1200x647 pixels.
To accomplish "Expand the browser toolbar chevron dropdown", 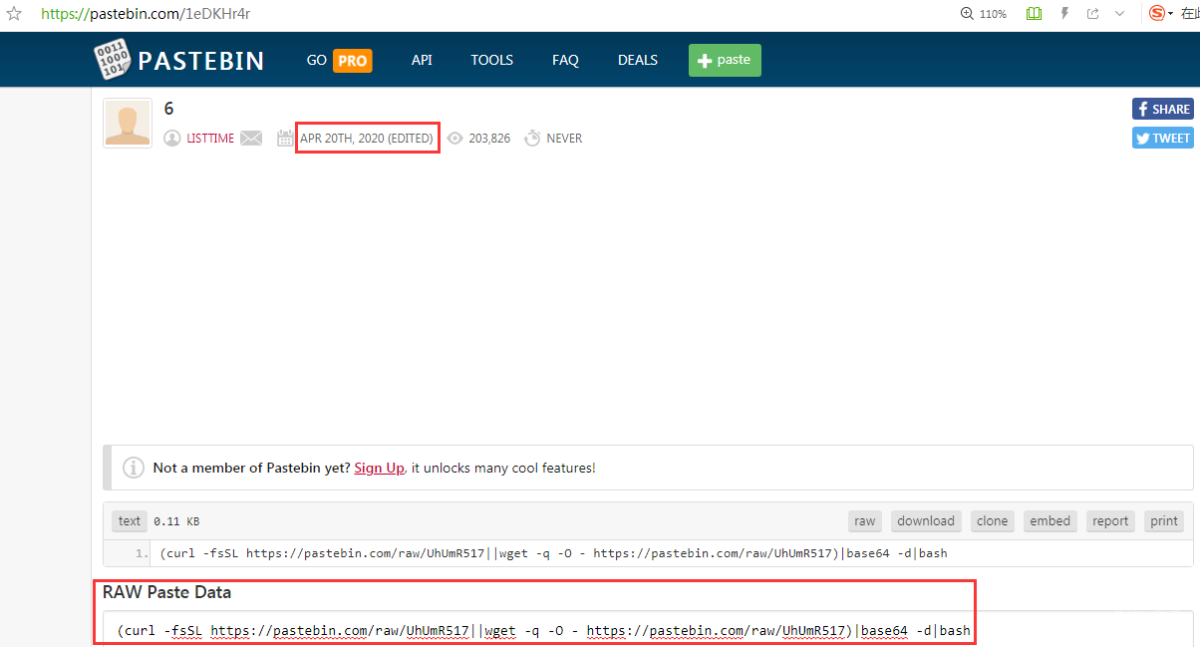I will click(1119, 14).
